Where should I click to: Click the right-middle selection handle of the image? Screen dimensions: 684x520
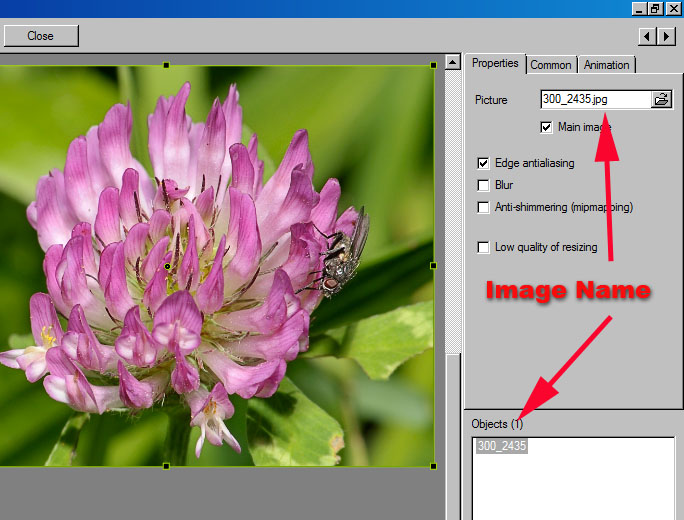point(433,266)
